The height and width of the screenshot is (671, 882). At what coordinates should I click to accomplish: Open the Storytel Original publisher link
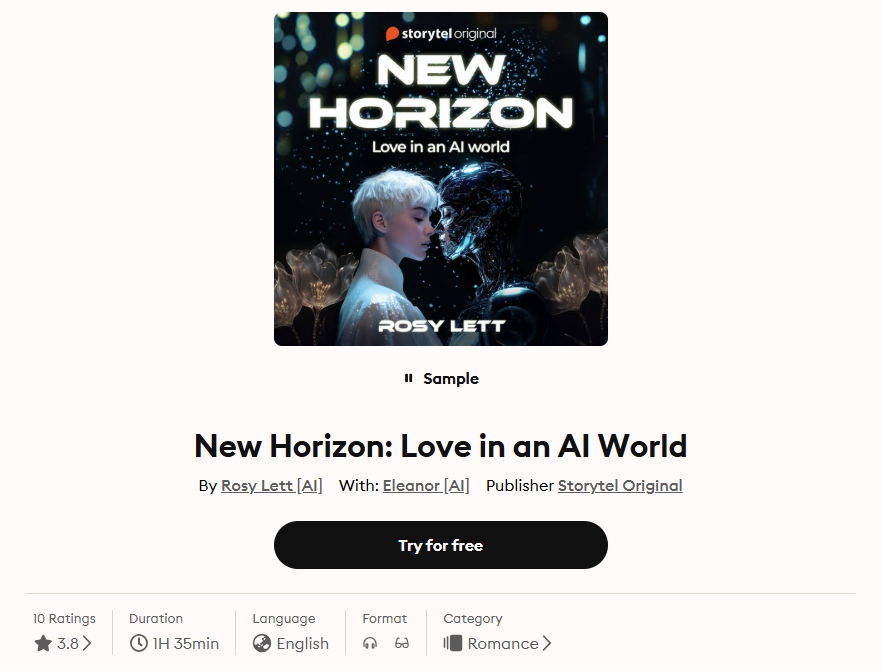tap(620, 485)
